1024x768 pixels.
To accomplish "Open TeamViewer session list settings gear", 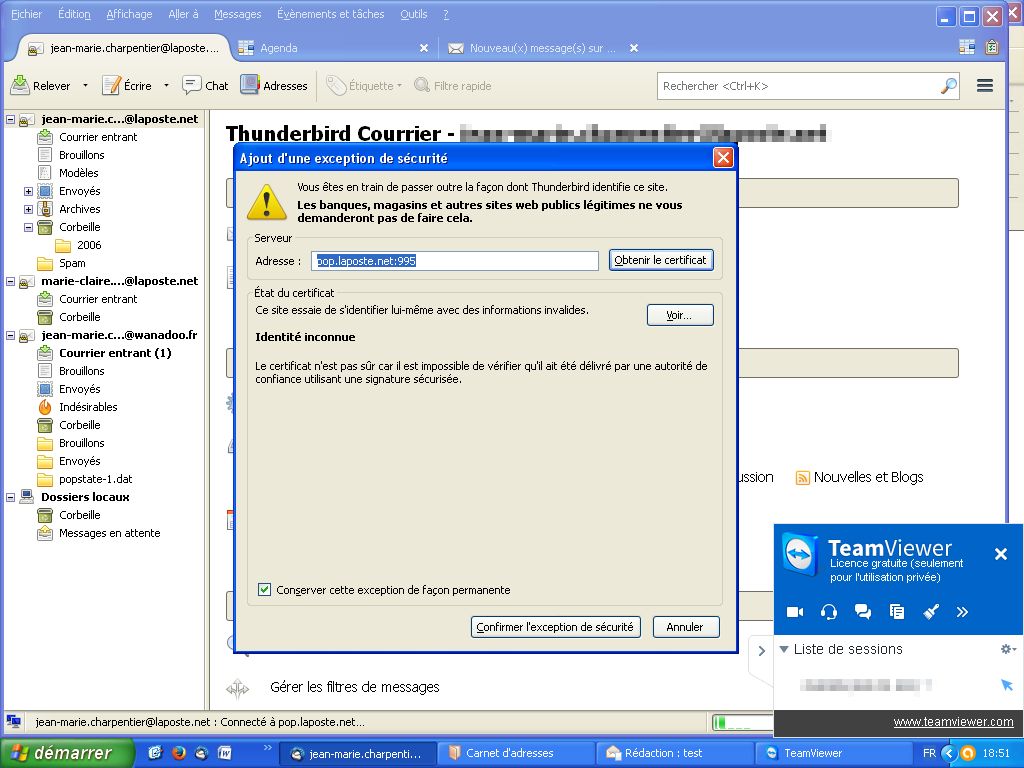I will 1008,648.
